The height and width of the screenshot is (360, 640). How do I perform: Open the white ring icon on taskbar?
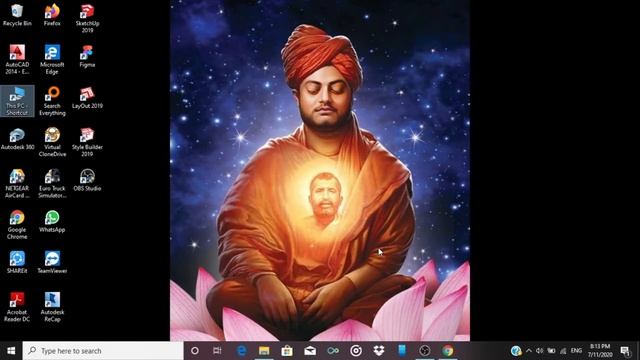point(356,351)
